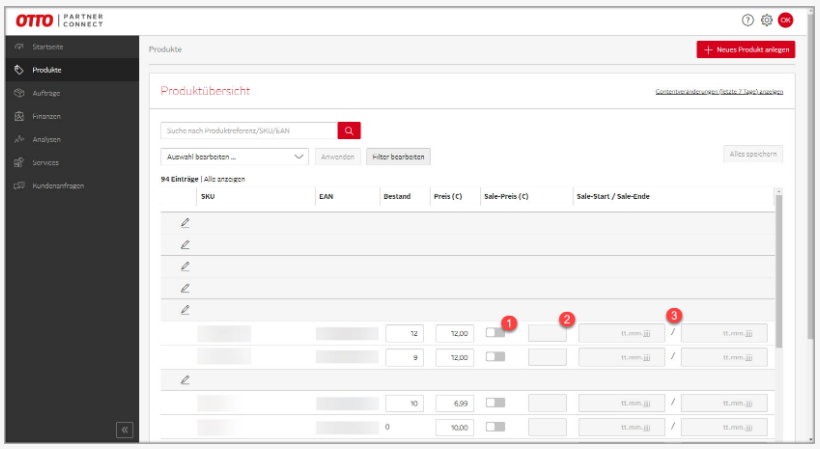
Task: Click Sale-Start date field in Bestand 12 row
Action: coord(622,333)
